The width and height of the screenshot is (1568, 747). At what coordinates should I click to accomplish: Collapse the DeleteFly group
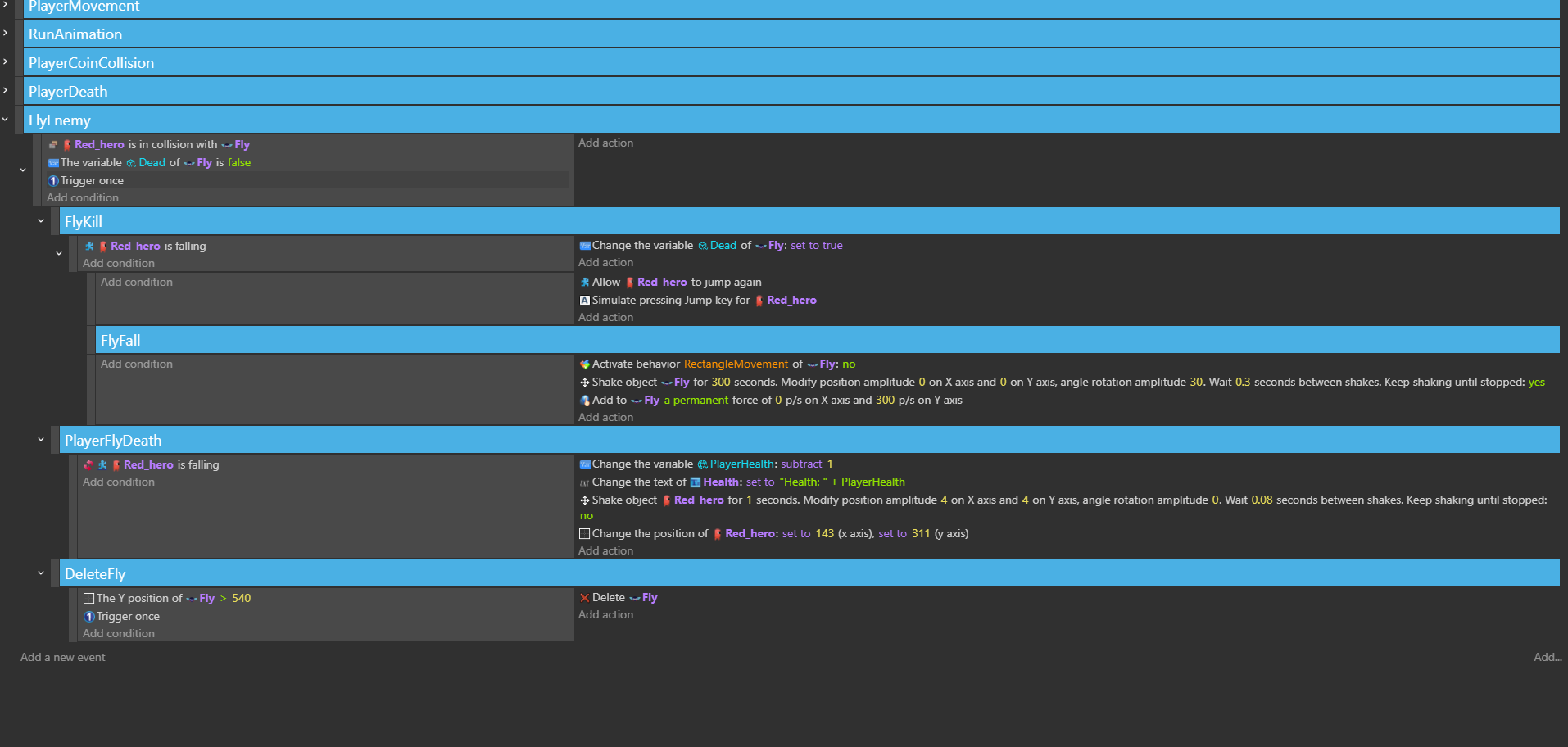point(41,573)
